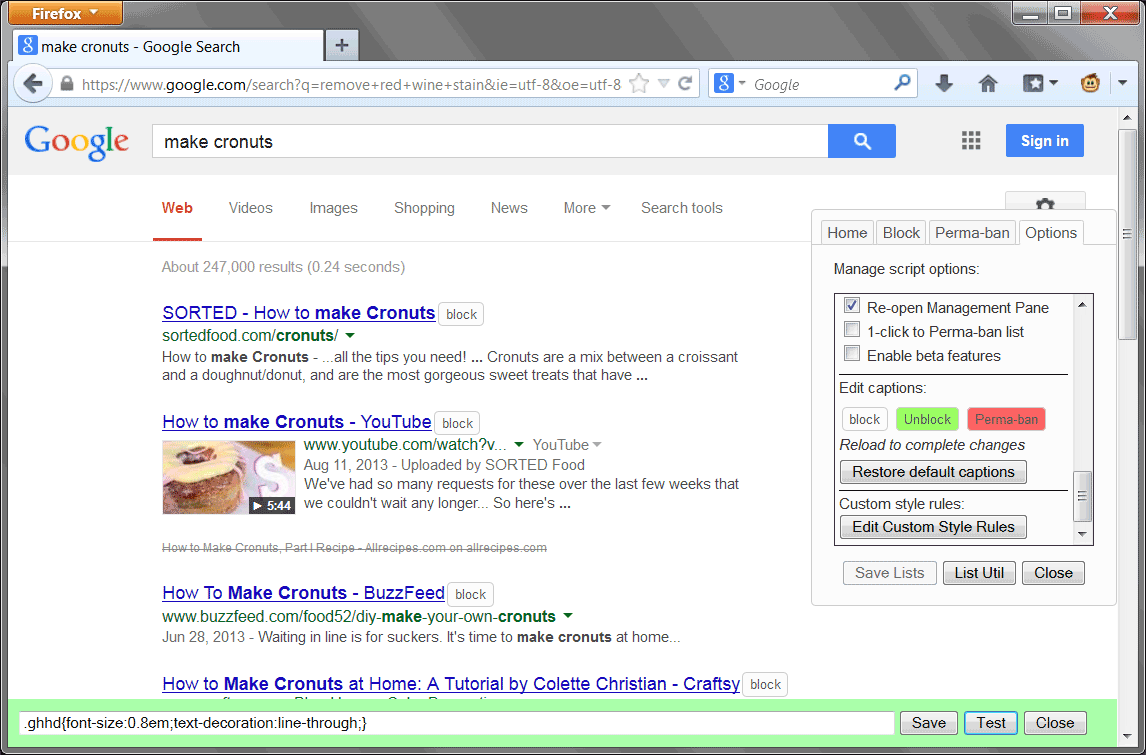Open the Bookmarks menu star icon
The height and width of the screenshot is (755, 1146).
click(1033, 83)
